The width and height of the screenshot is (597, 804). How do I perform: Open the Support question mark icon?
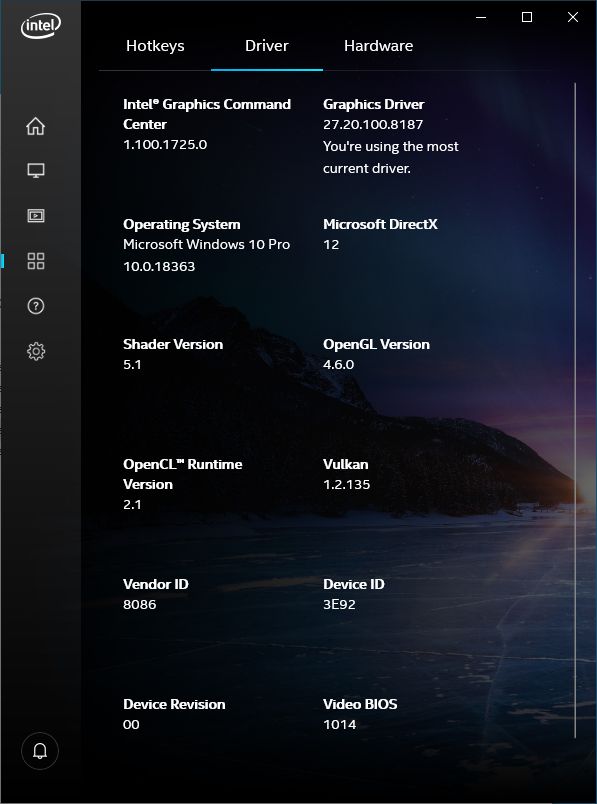[35, 306]
